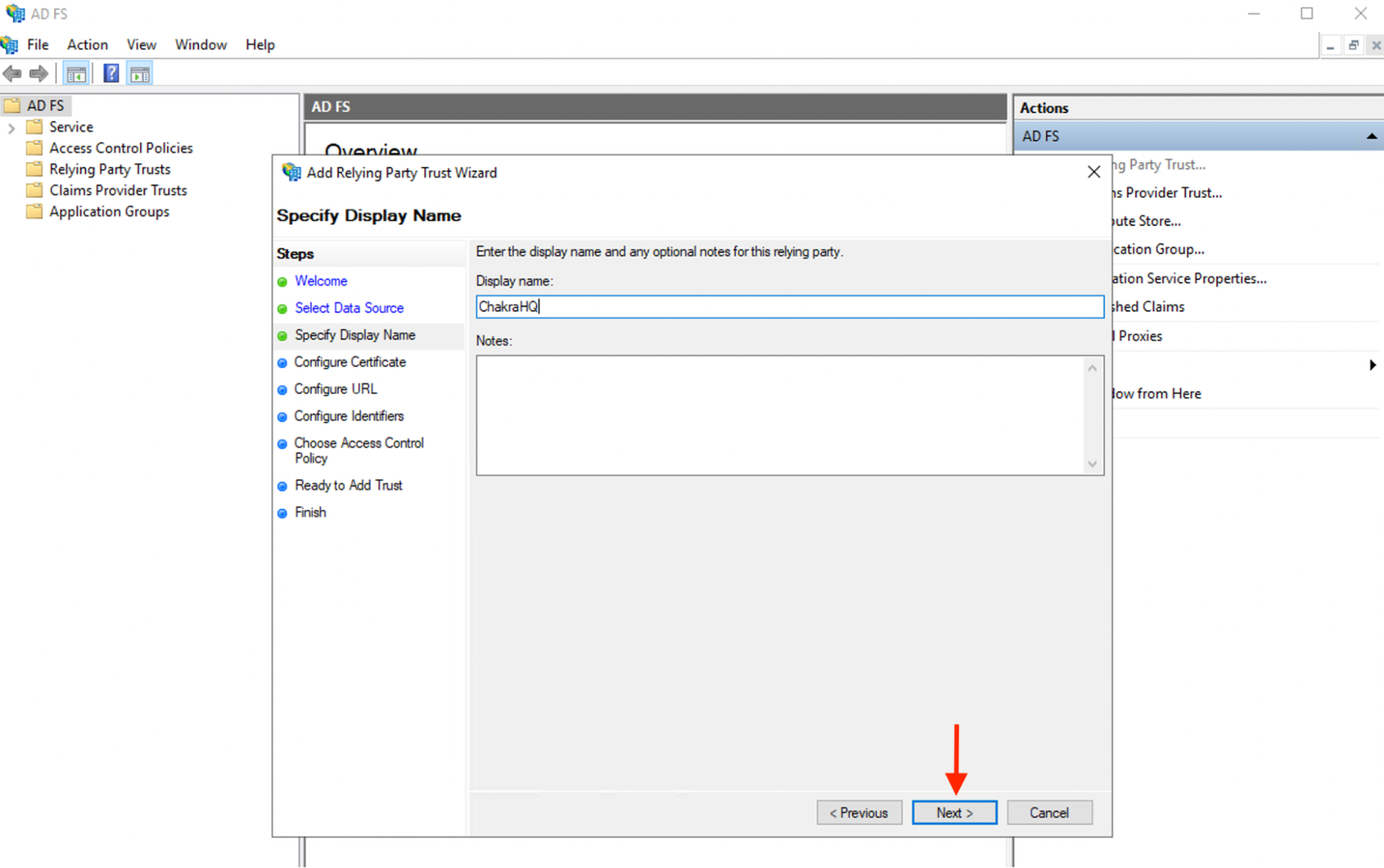
Task: Click the Notes scrollbar up arrow
Action: coord(1092,367)
